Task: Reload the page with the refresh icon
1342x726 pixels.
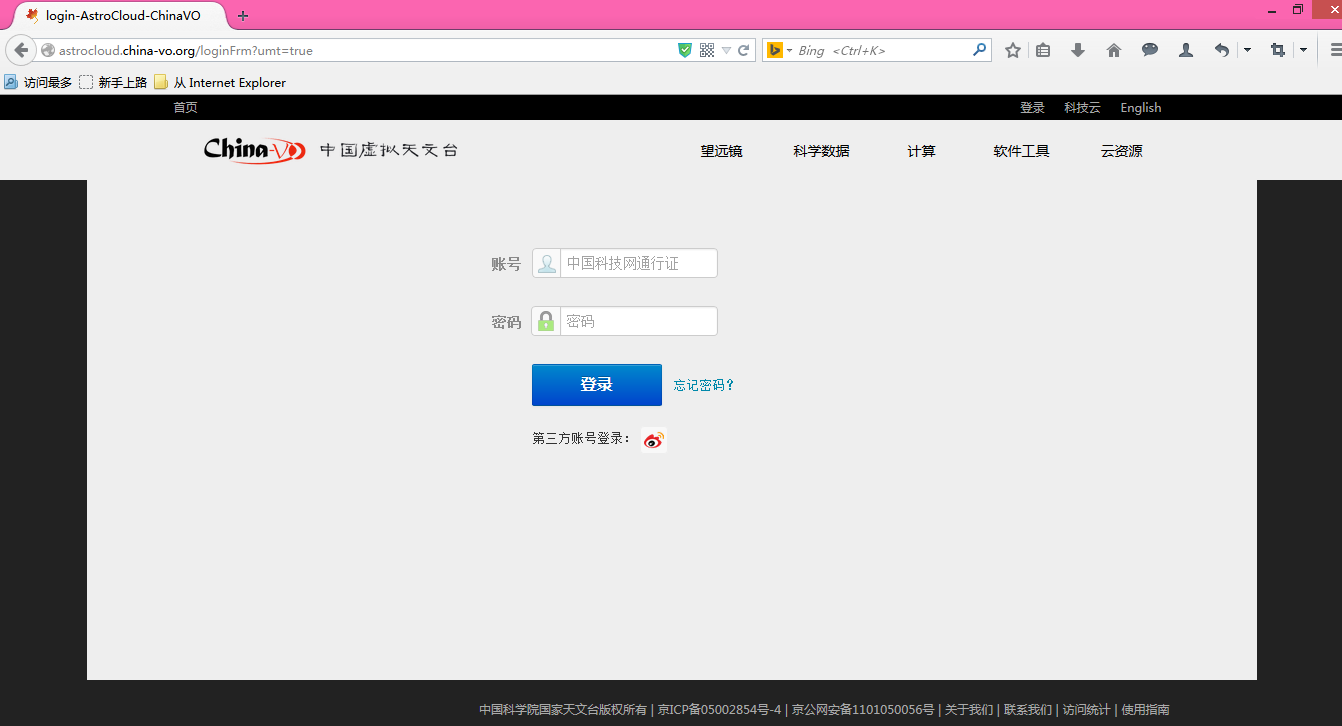Action: (744, 50)
